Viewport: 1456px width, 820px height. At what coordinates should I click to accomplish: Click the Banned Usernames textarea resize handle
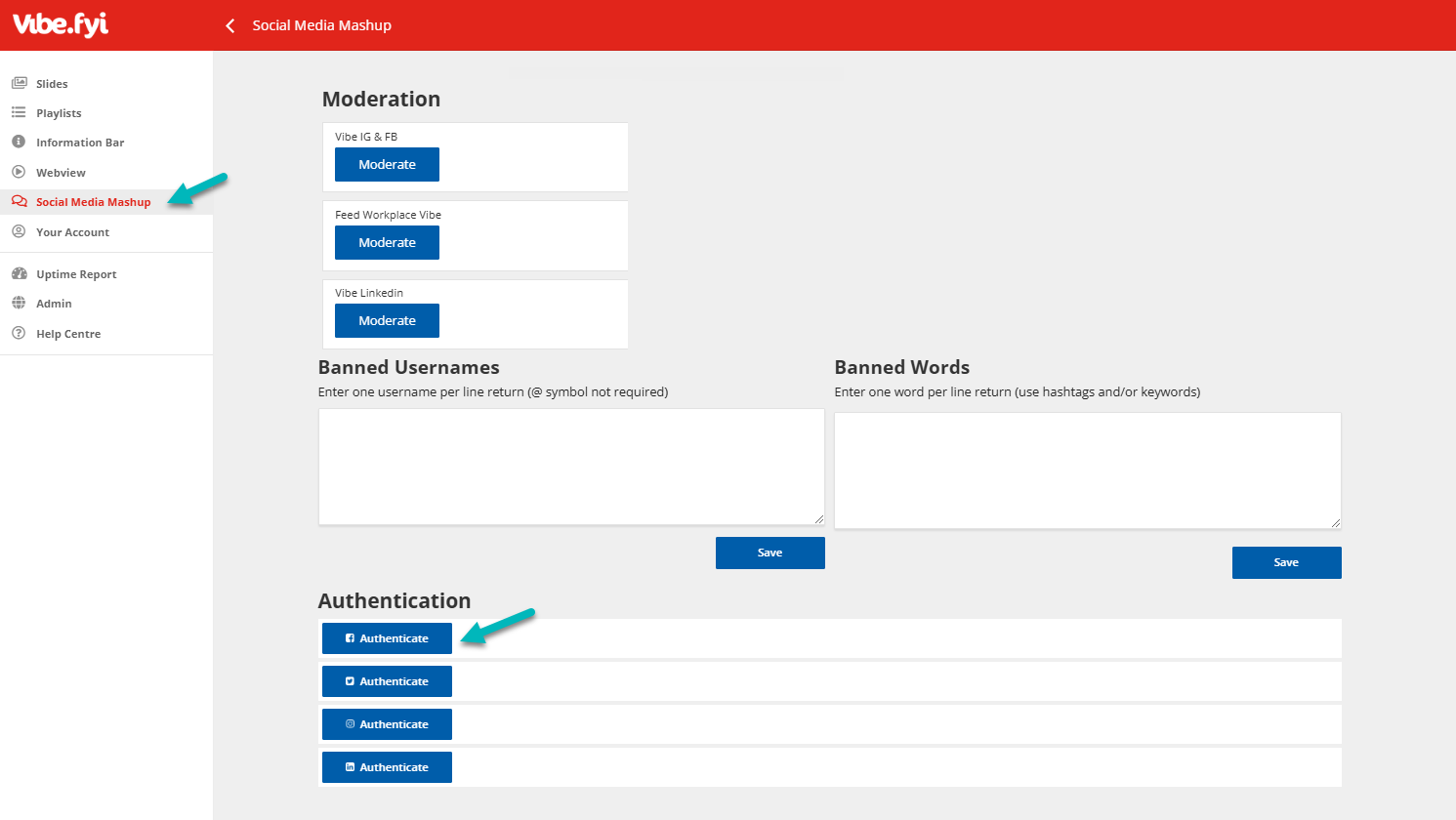[x=818, y=518]
